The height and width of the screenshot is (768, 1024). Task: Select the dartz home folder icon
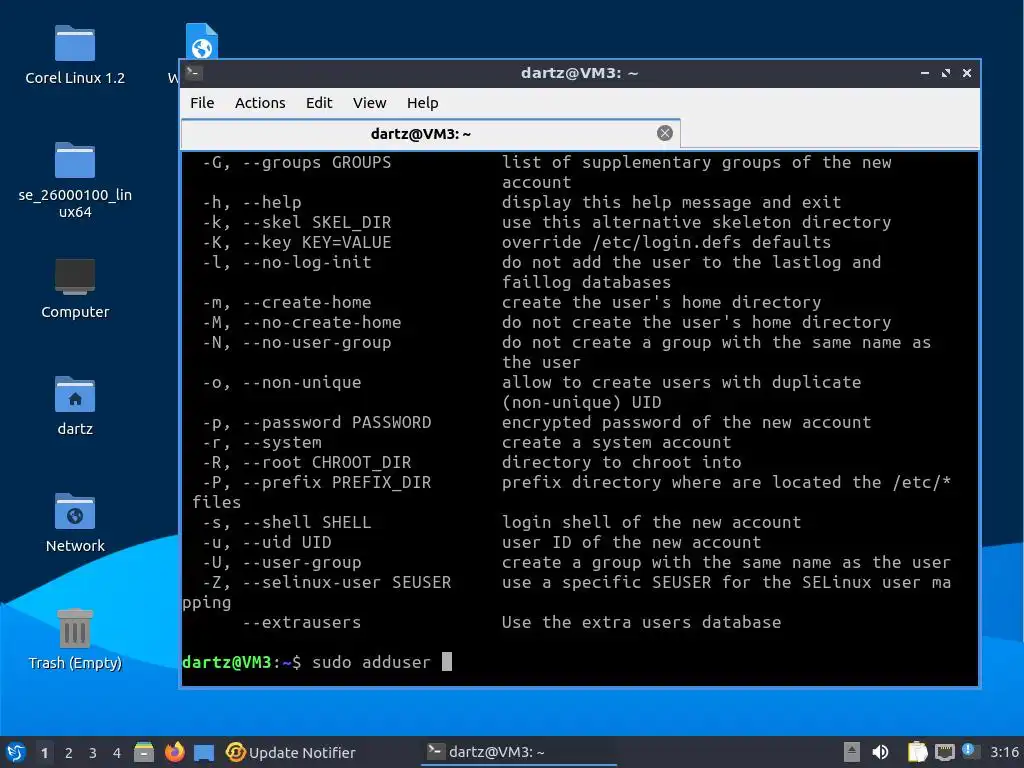75,406
